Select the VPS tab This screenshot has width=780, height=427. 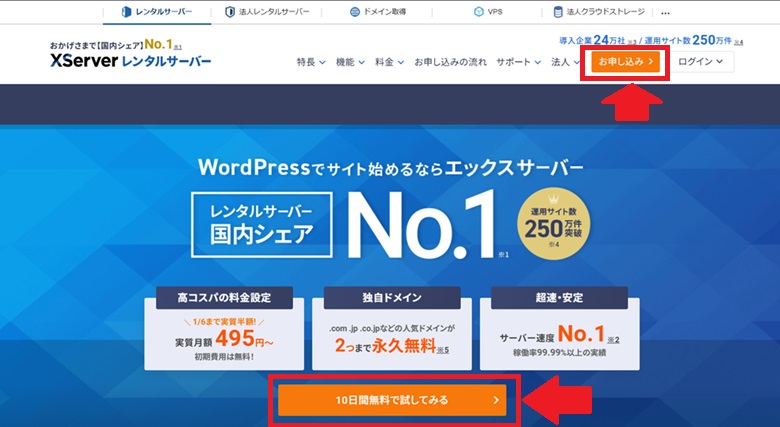pos(488,12)
